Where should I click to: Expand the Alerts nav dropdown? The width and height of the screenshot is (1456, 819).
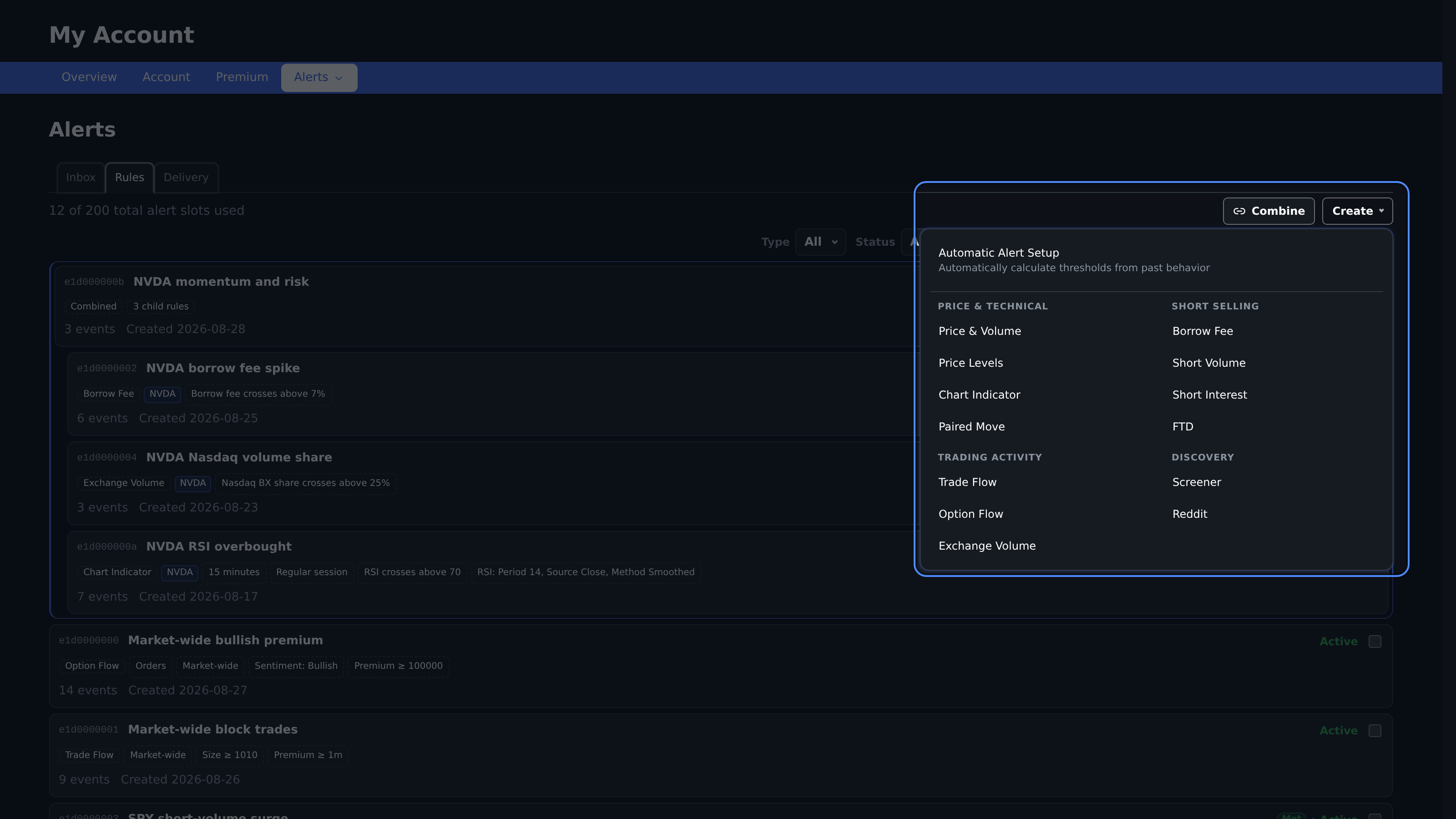(x=319, y=77)
